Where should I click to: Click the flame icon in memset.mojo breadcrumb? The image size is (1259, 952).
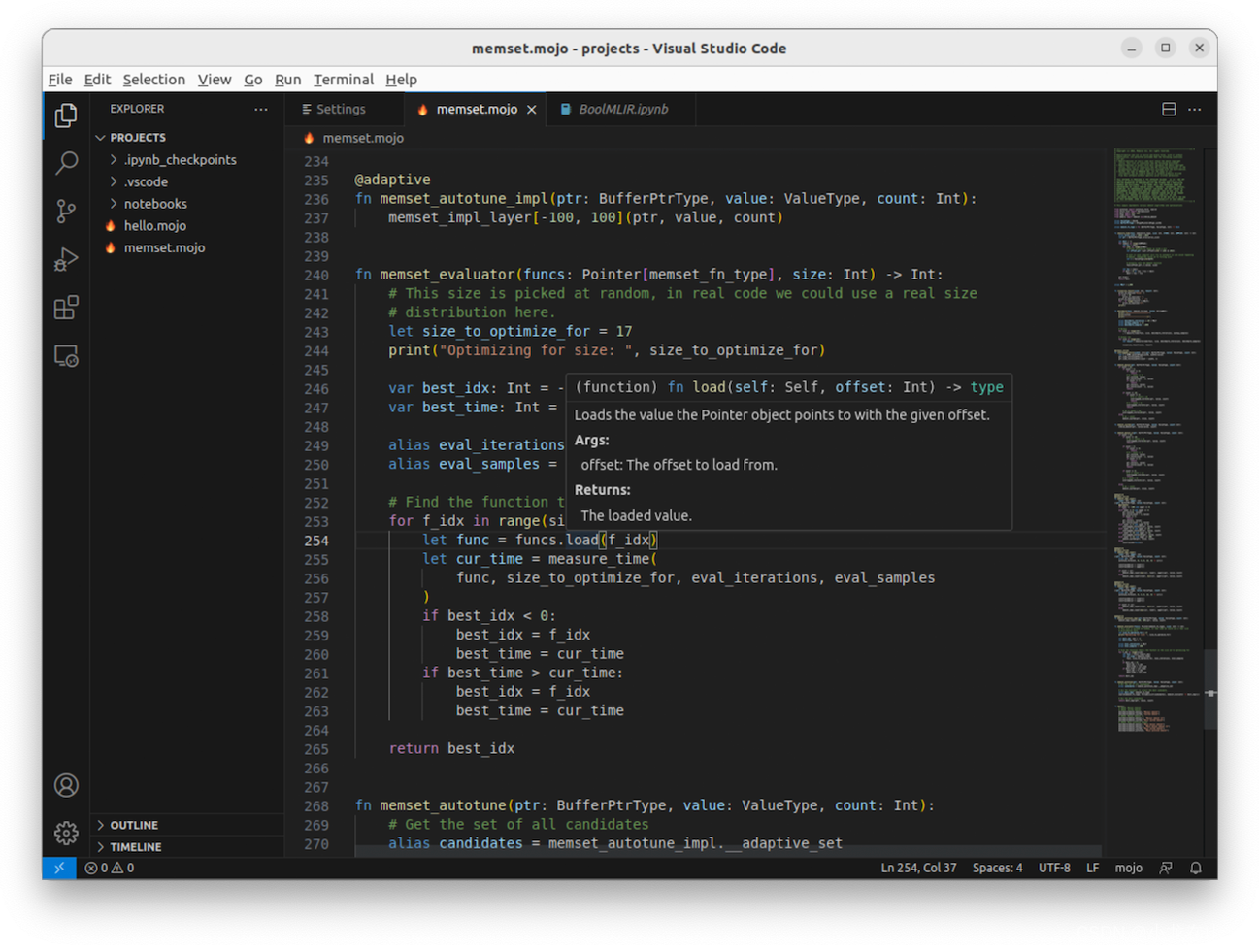point(309,138)
